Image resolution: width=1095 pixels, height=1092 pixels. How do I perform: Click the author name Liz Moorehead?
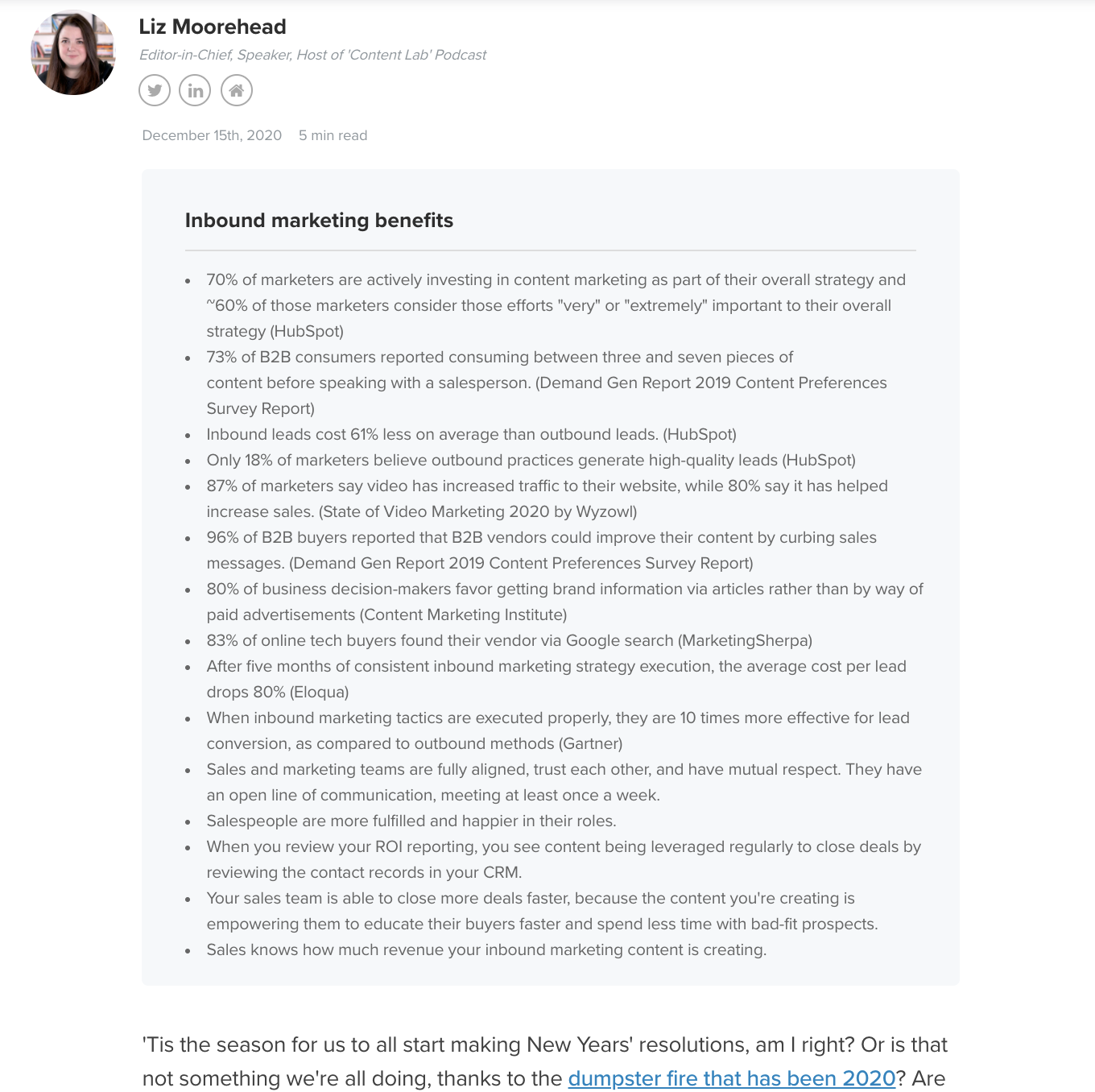pos(213,27)
